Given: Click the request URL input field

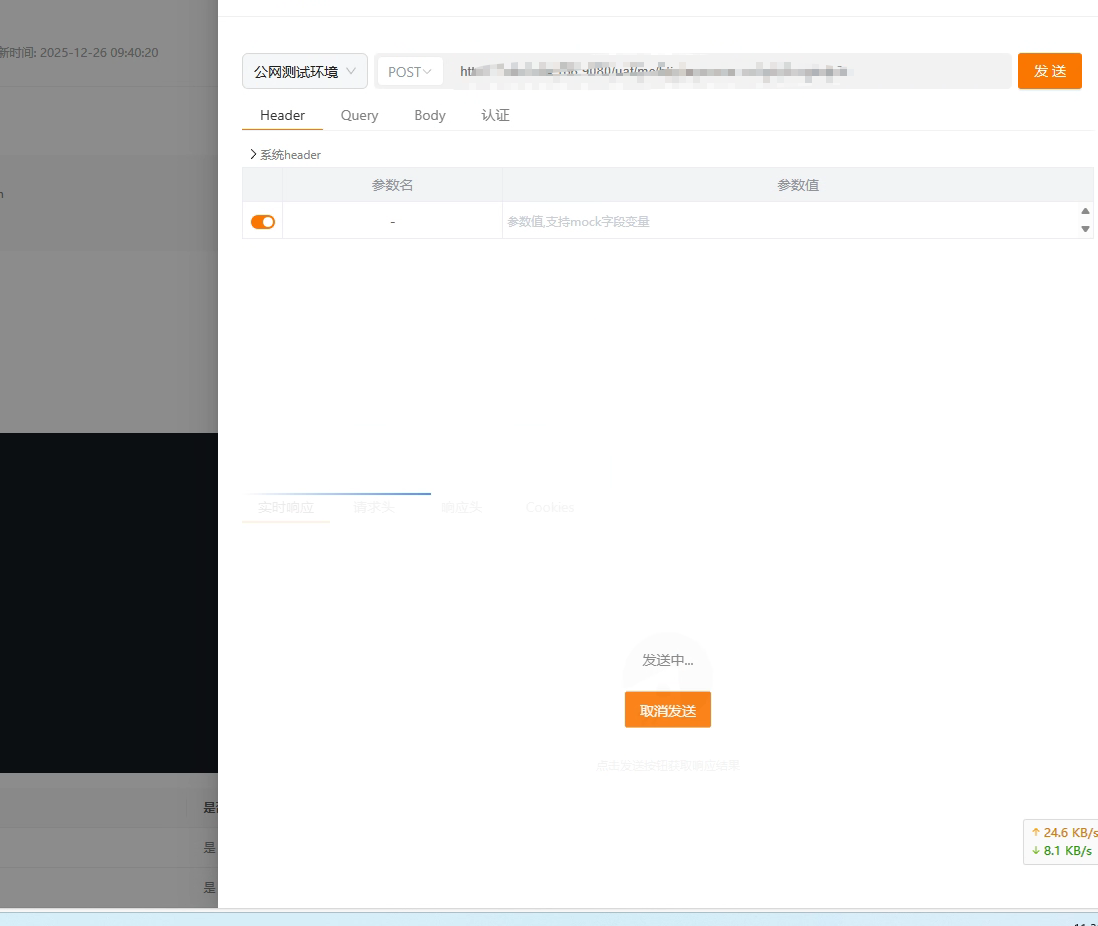Looking at the screenshot, I should click(x=730, y=71).
